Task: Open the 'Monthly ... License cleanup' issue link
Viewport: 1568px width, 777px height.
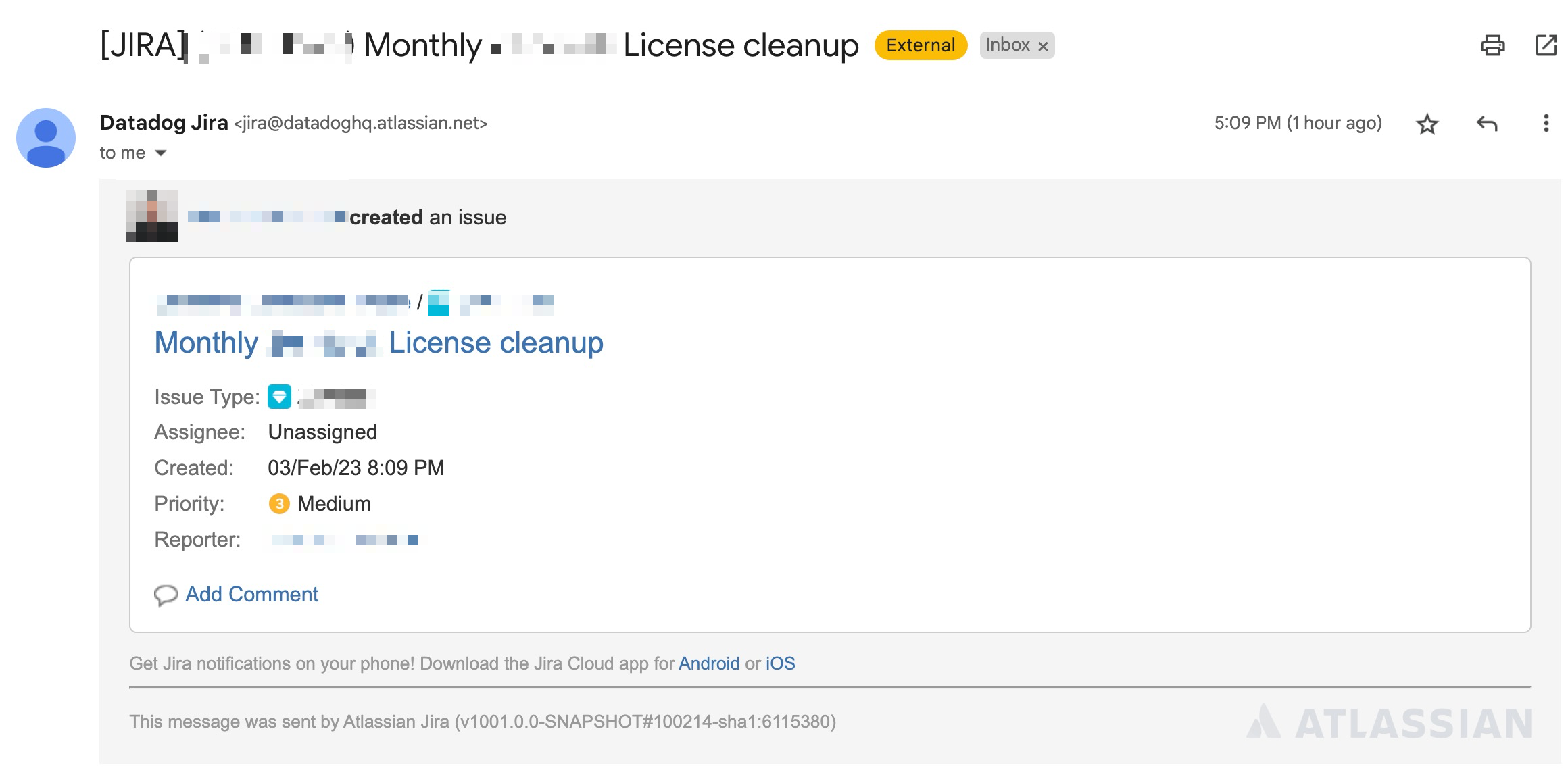Action: click(378, 343)
